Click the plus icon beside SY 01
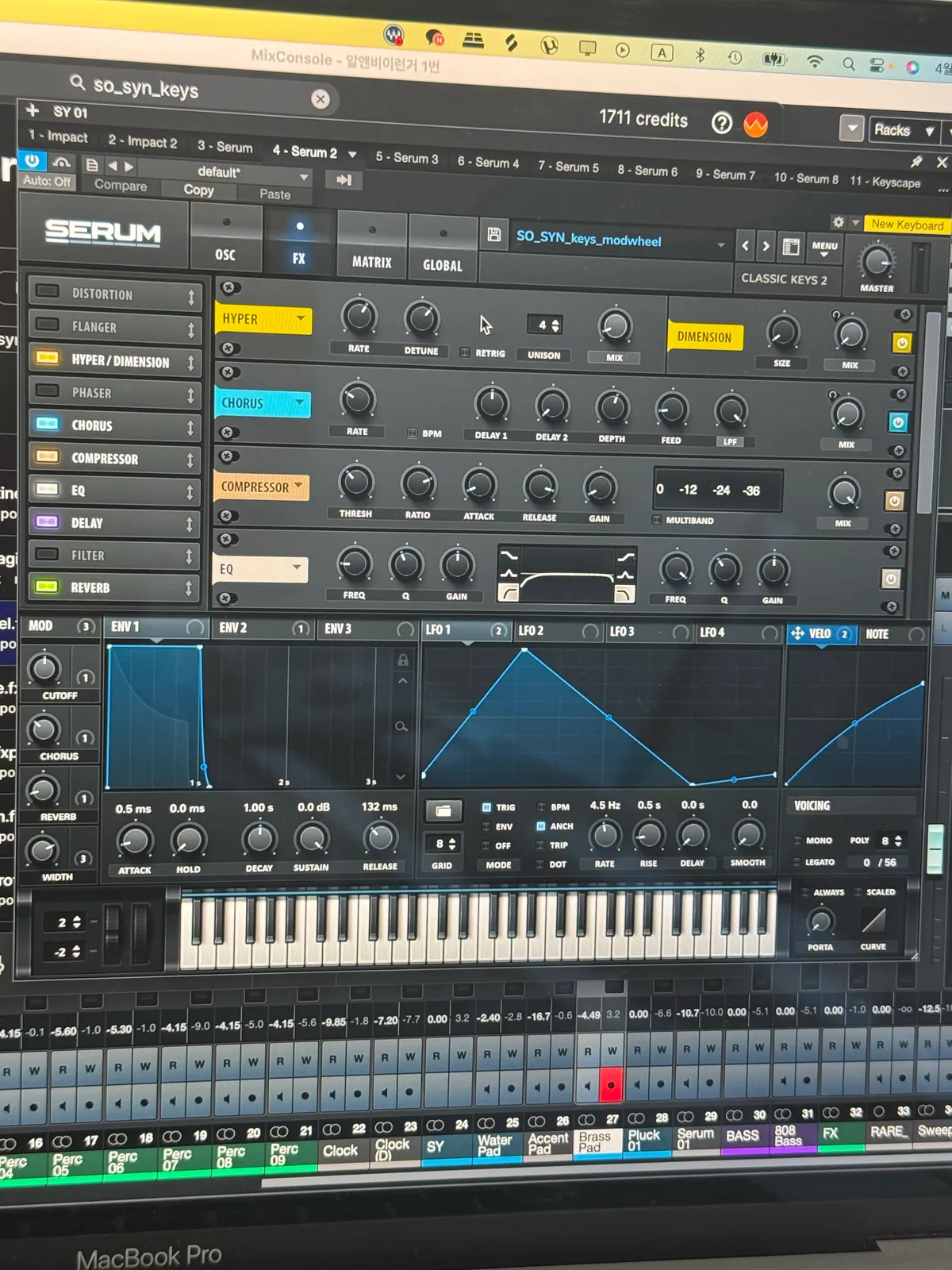This screenshot has width=952, height=1270. (33, 110)
